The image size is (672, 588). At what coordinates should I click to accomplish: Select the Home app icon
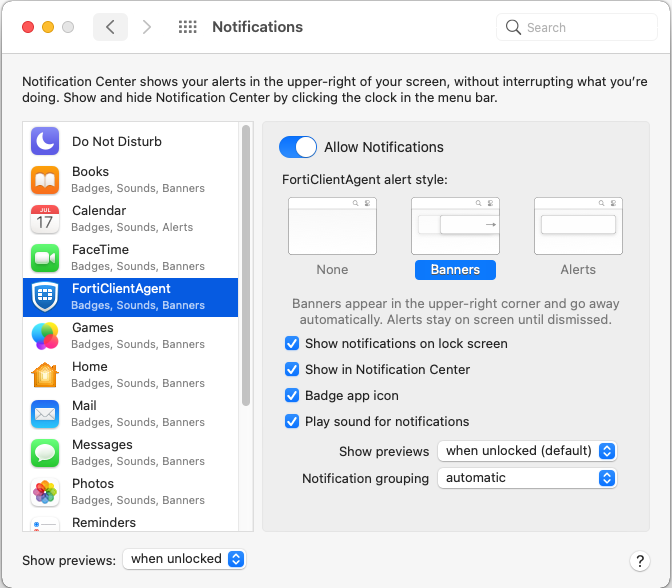pos(45,375)
